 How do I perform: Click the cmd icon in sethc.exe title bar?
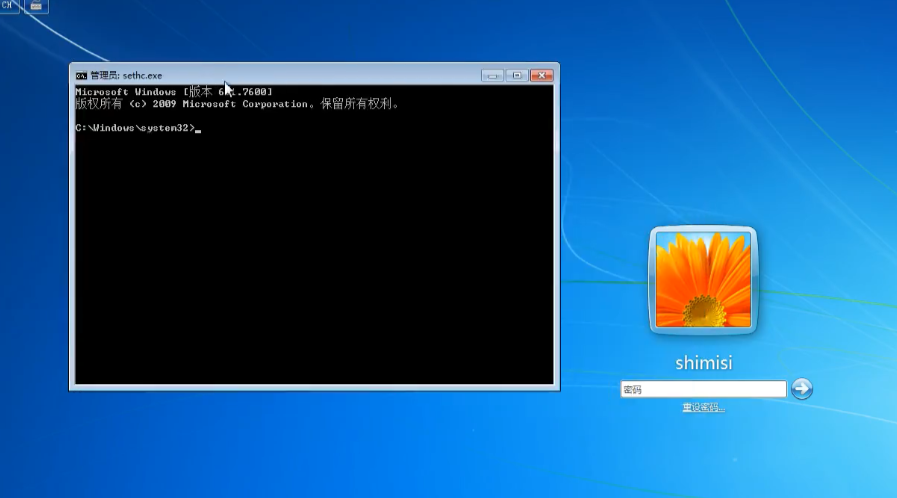(x=81, y=75)
